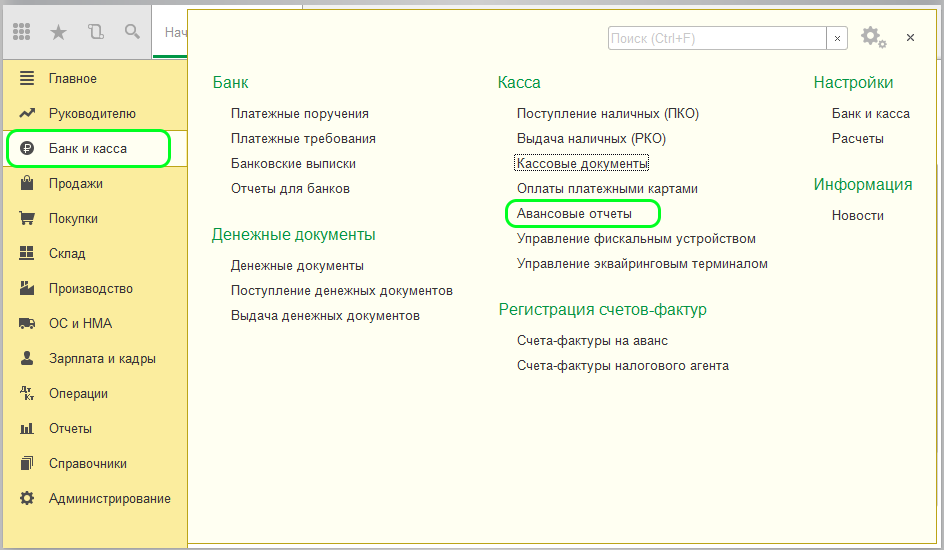This screenshot has height=550, width=944.
Task: Open Новости under Информация
Action: click(x=857, y=216)
